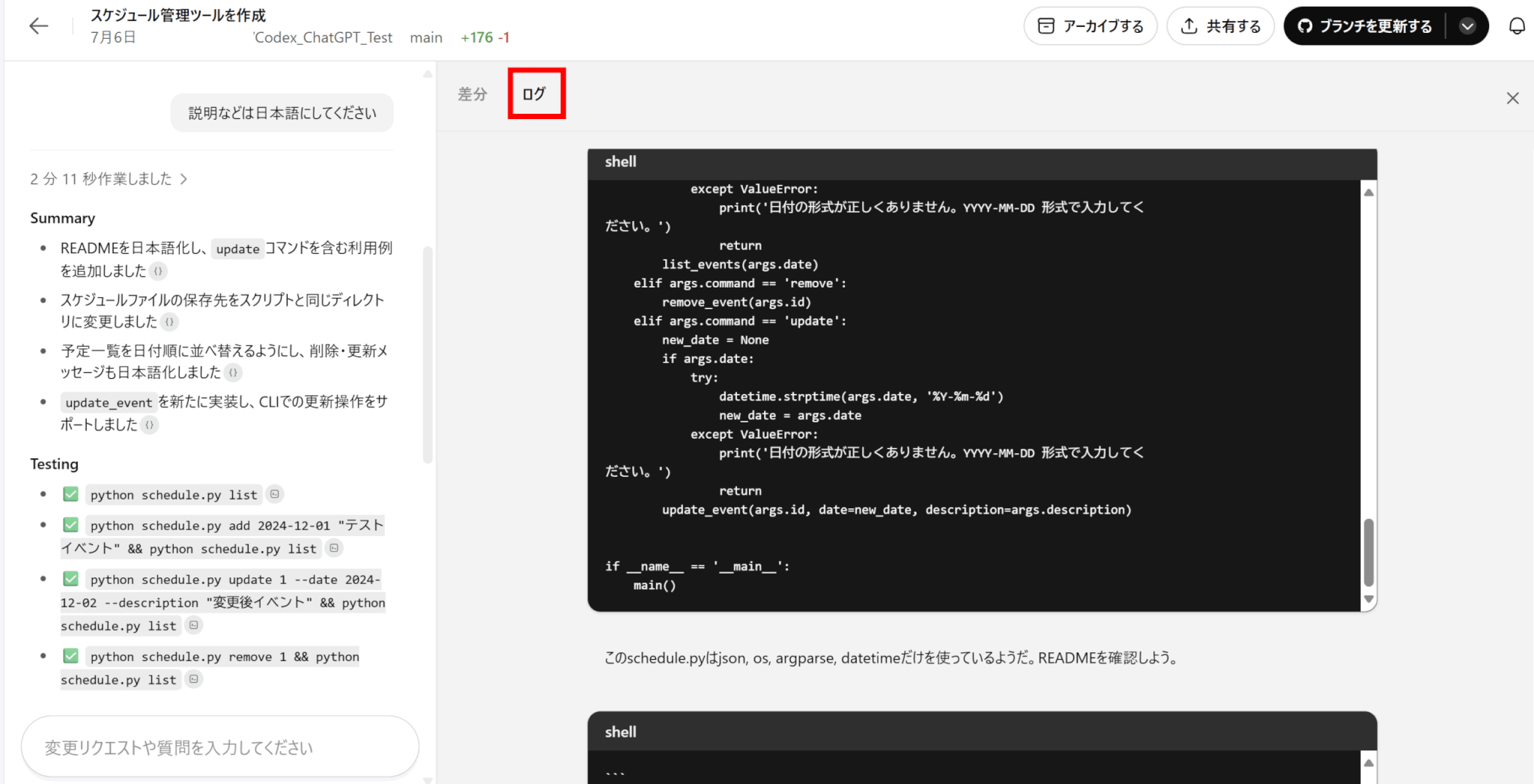
Task: Click the green checkmark beside the update 1 command
Action: coord(71,579)
